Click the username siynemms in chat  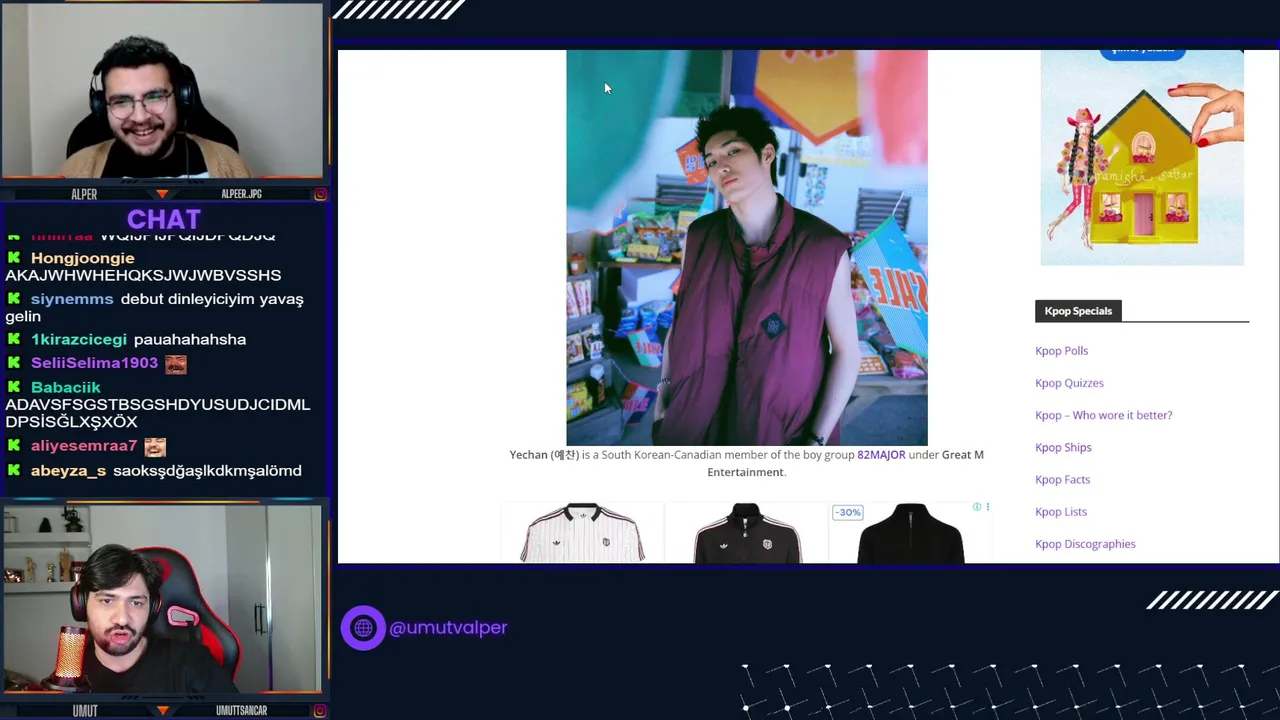click(x=72, y=299)
